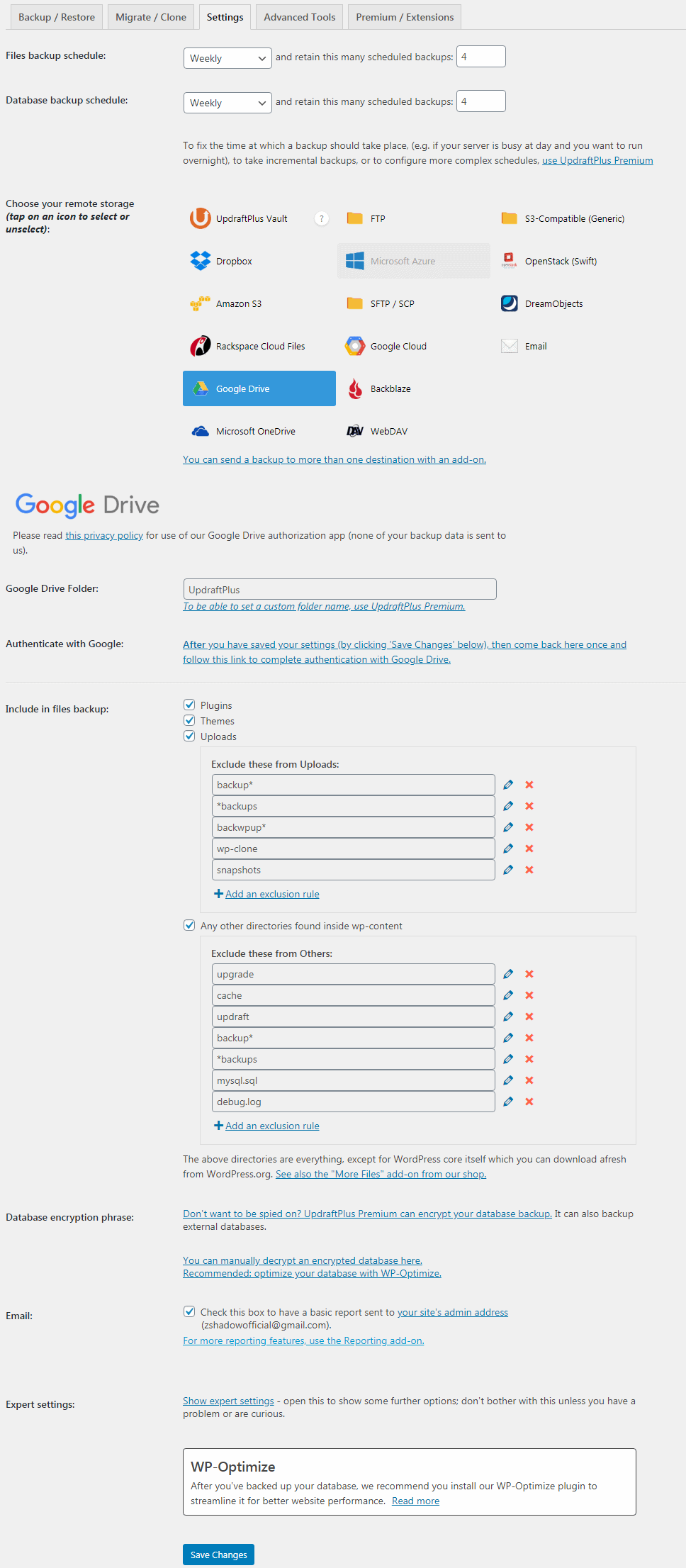Add an exclusion rule for Uploads
This screenshot has width=686, height=1568.
coord(271,894)
